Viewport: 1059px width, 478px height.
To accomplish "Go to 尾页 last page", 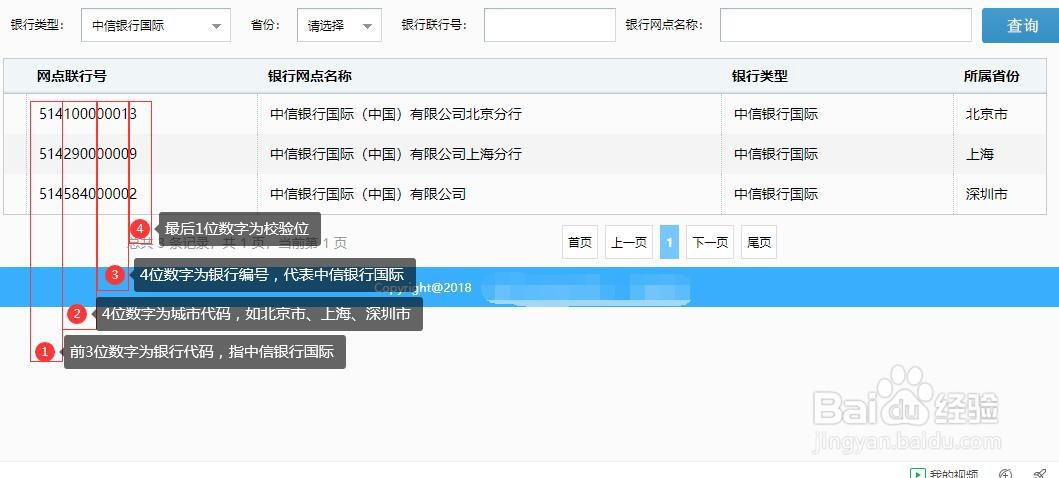I will tap(759, 242).
